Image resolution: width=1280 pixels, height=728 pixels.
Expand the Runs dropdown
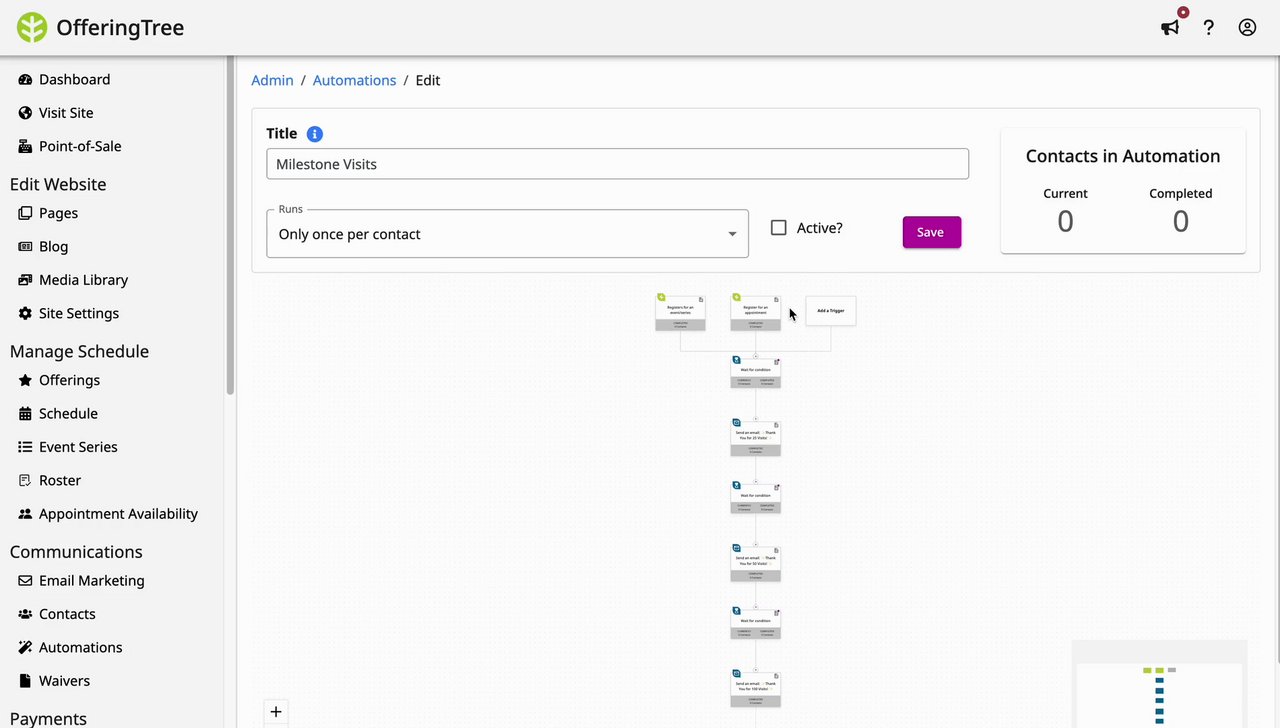click(507, 234)
